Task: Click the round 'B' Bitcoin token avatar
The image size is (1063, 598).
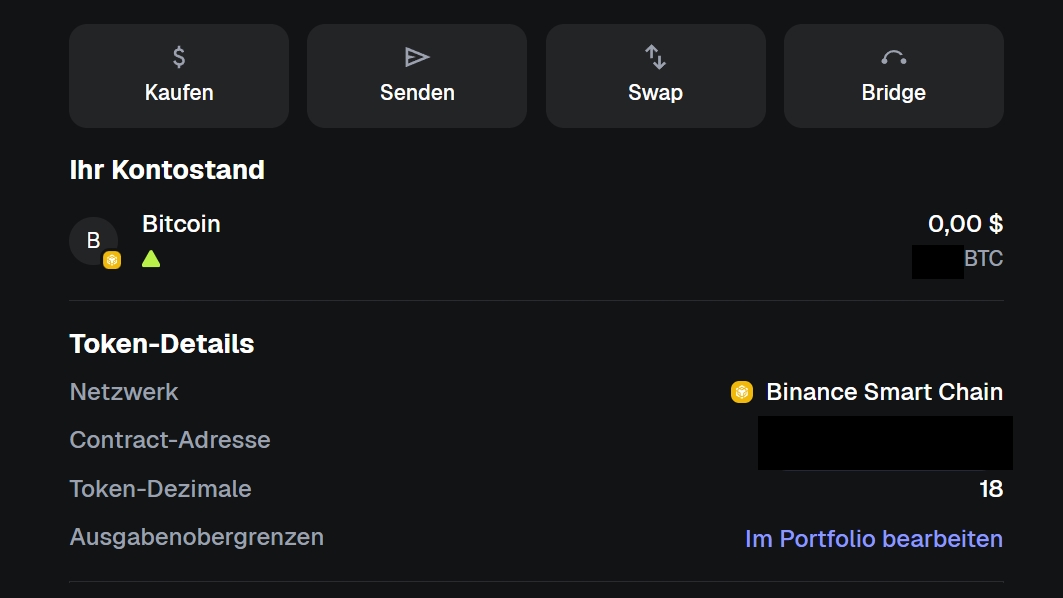Action: 93,240
